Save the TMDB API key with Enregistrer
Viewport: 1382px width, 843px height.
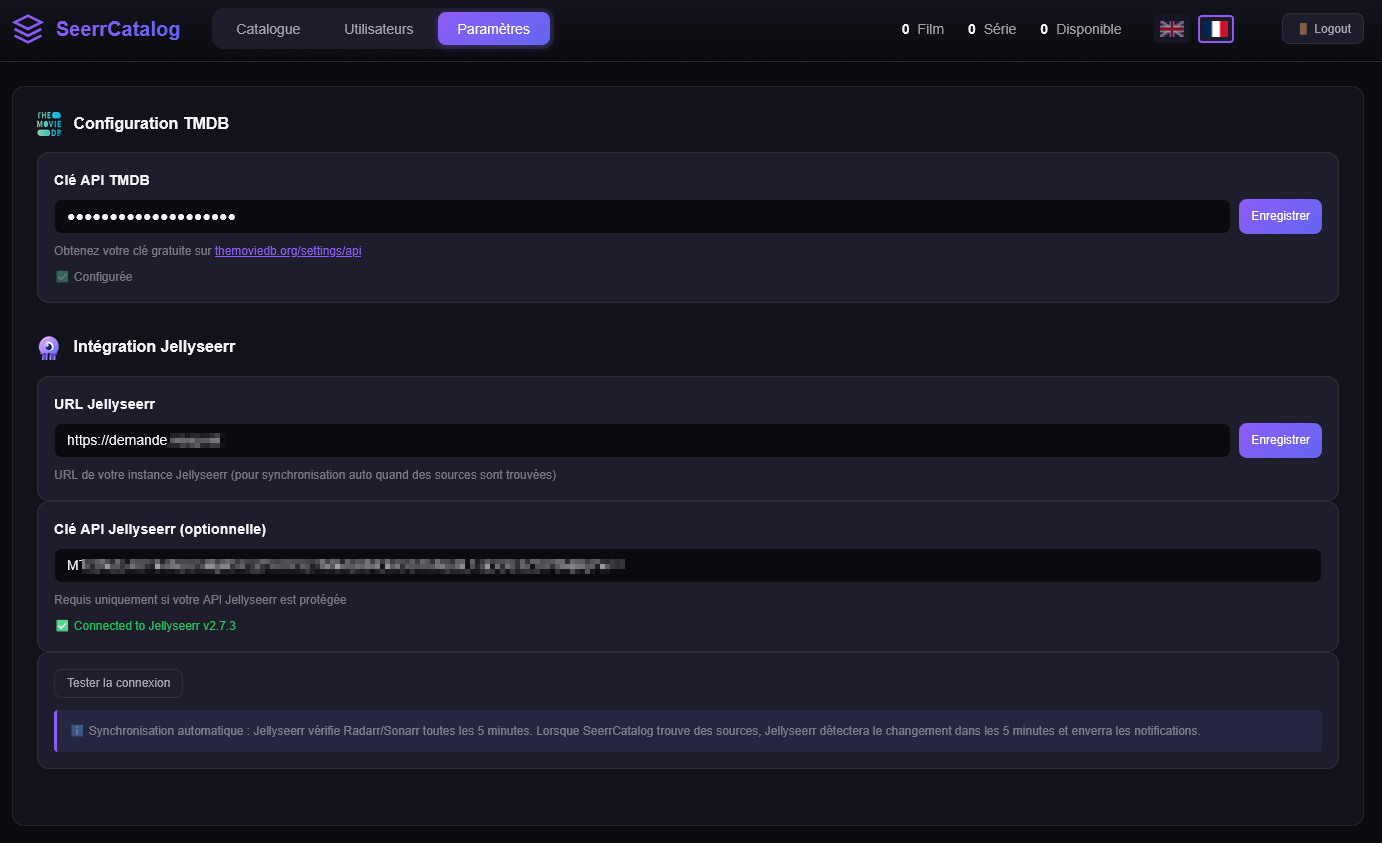1279,216
